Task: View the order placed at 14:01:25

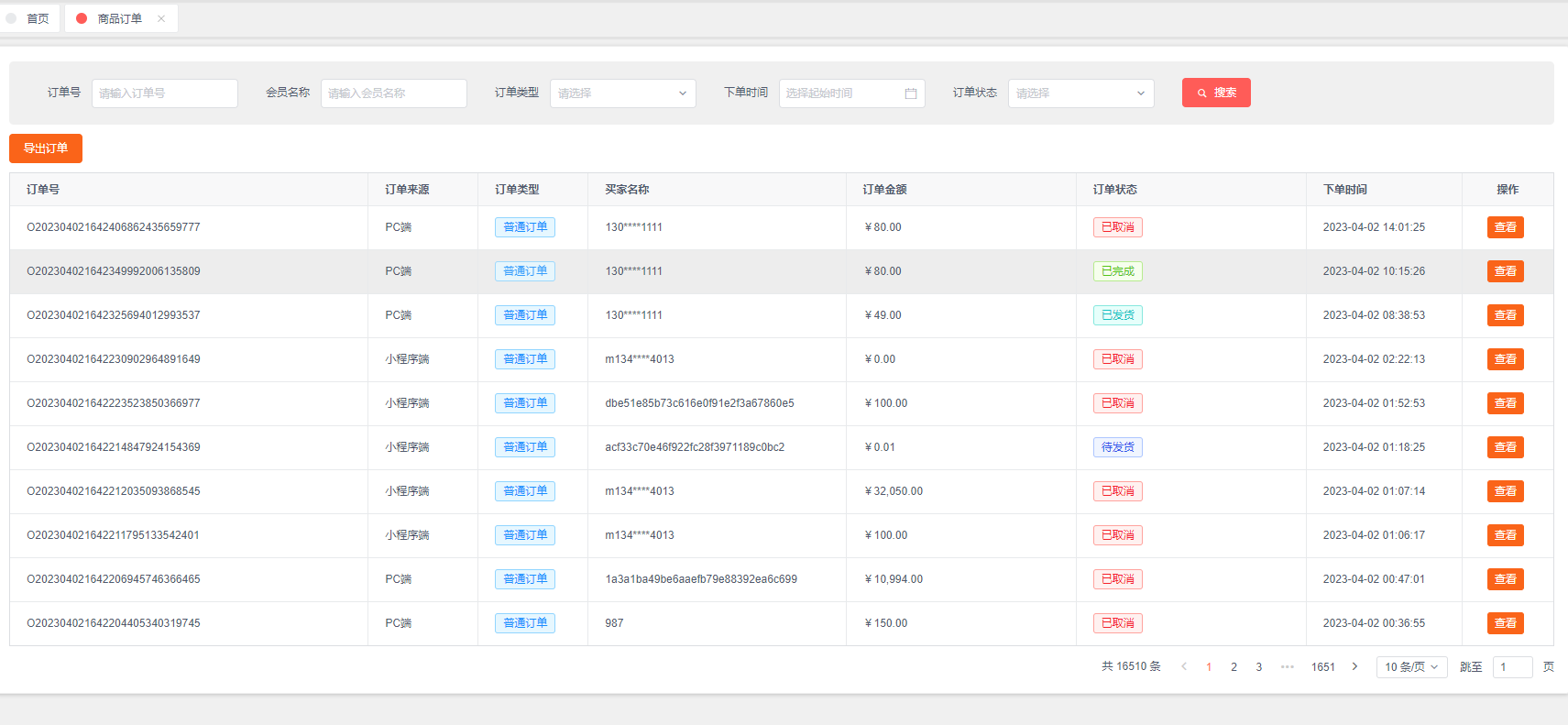Action: point(1506,227)
